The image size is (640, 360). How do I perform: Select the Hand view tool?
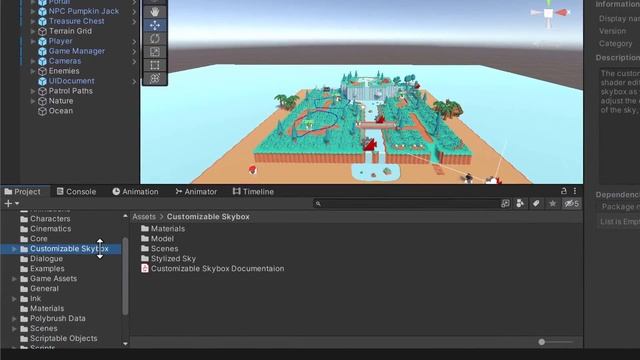pyautogui.click(x=155, y=12)
